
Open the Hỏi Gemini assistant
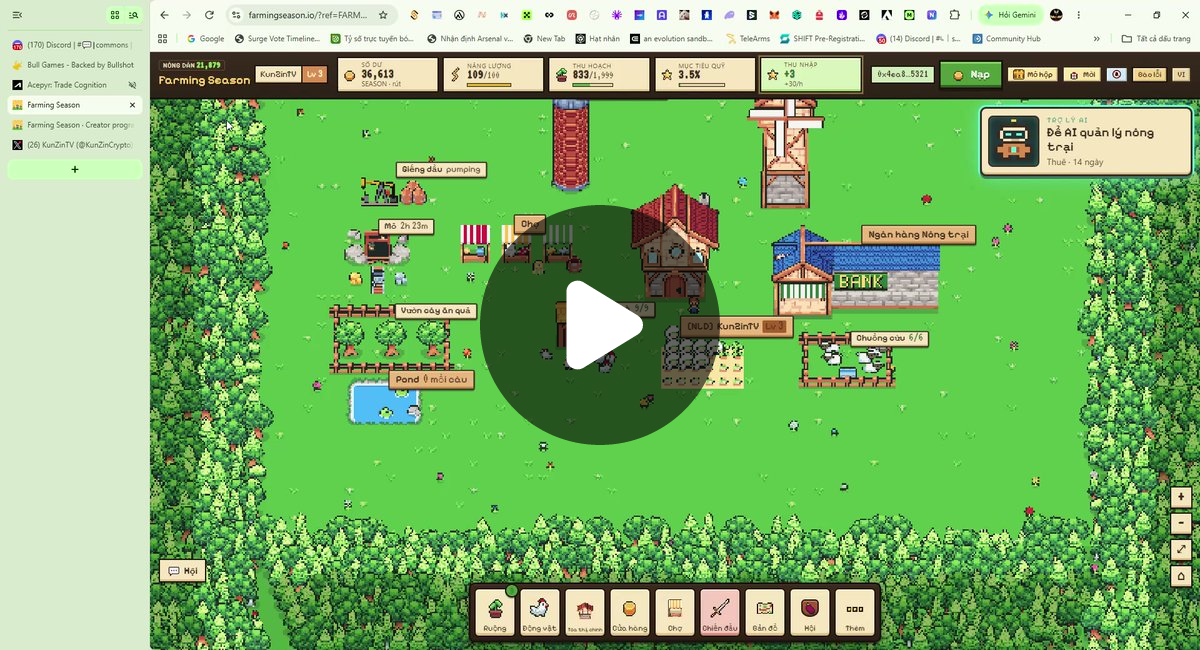(x=1010, y=15)
